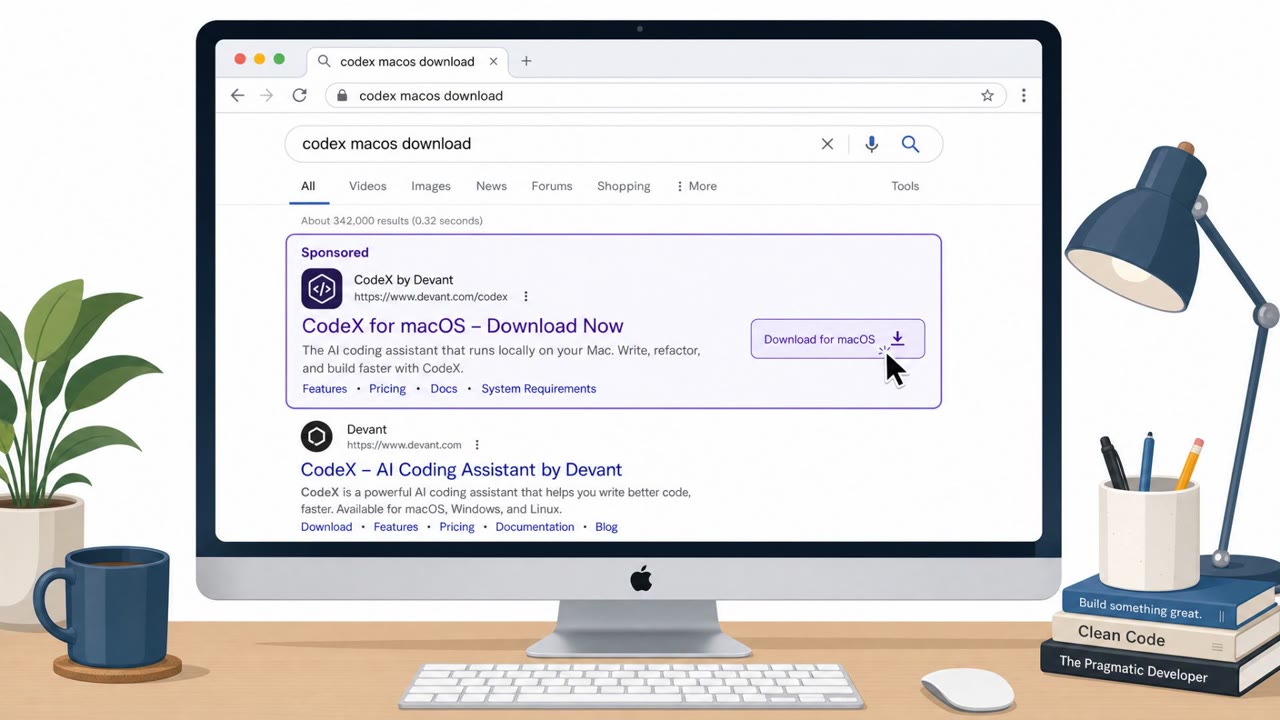The height and width of the screenshot is (720, 1280).
Task: Go to the Shopping results tab
Action: (624, 186)
